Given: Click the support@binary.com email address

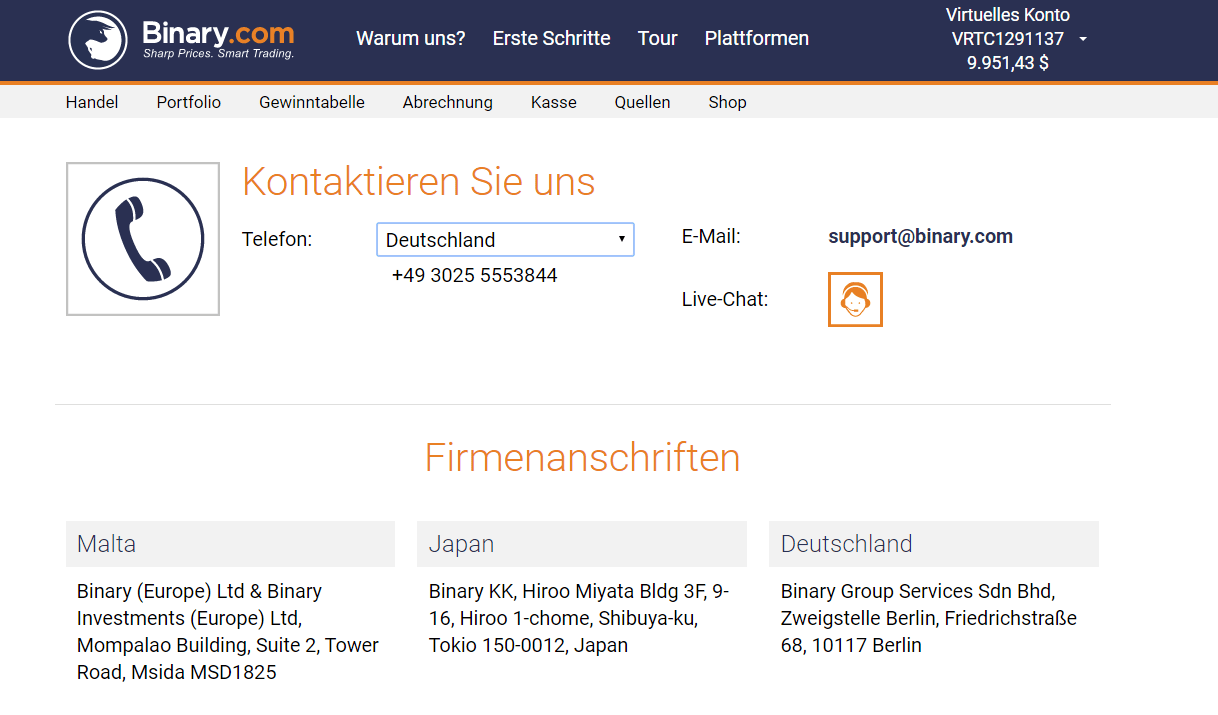Looking at the screenshot, I should 921,237.
